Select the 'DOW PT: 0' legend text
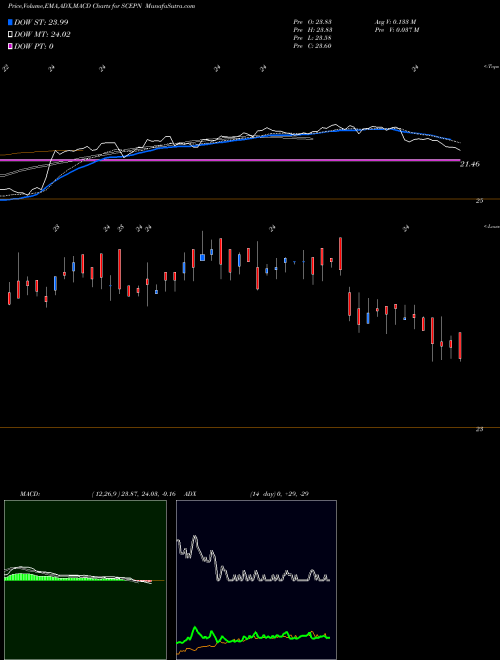 tap(34, 46)
